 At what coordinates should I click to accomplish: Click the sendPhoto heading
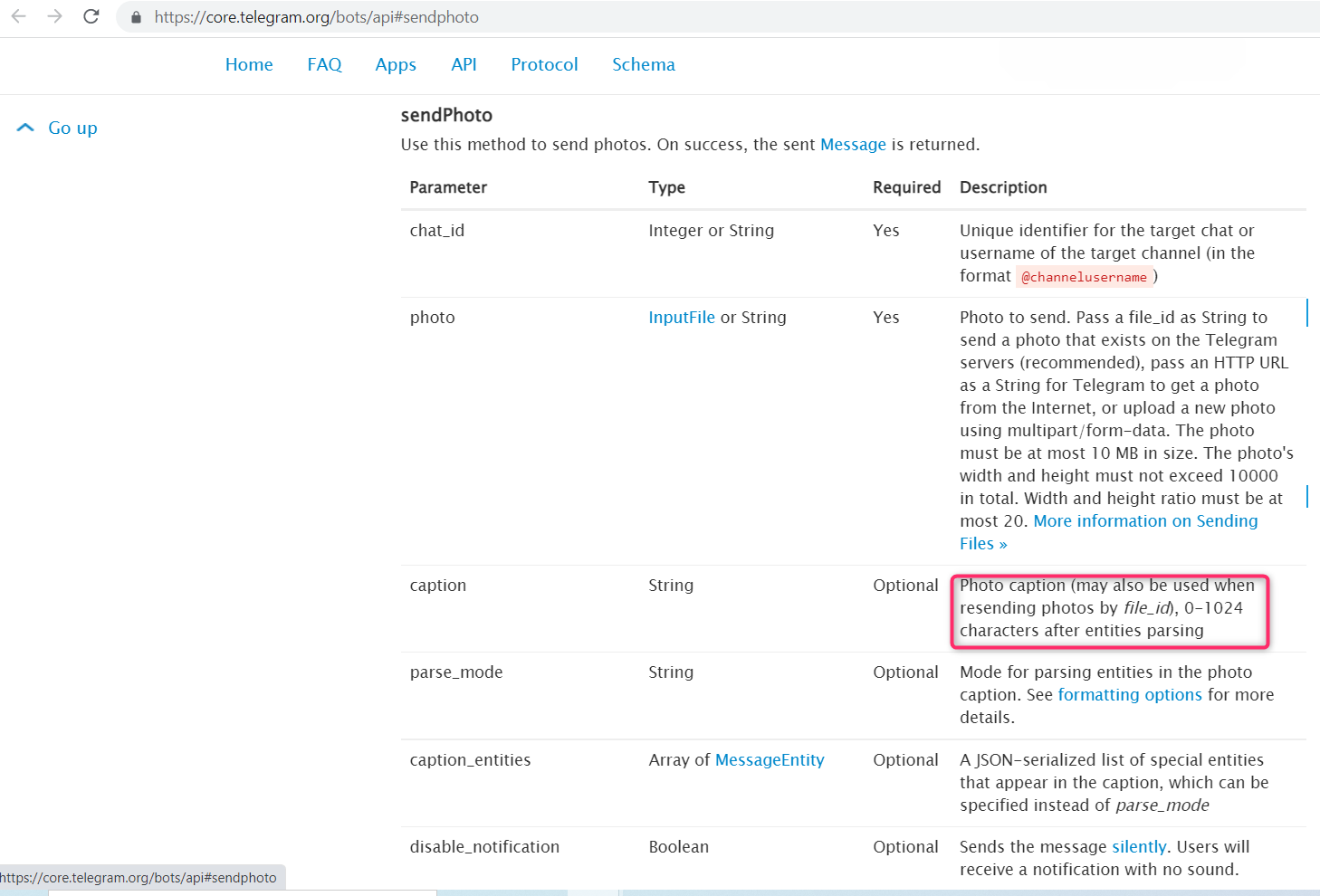coord(446,115)
